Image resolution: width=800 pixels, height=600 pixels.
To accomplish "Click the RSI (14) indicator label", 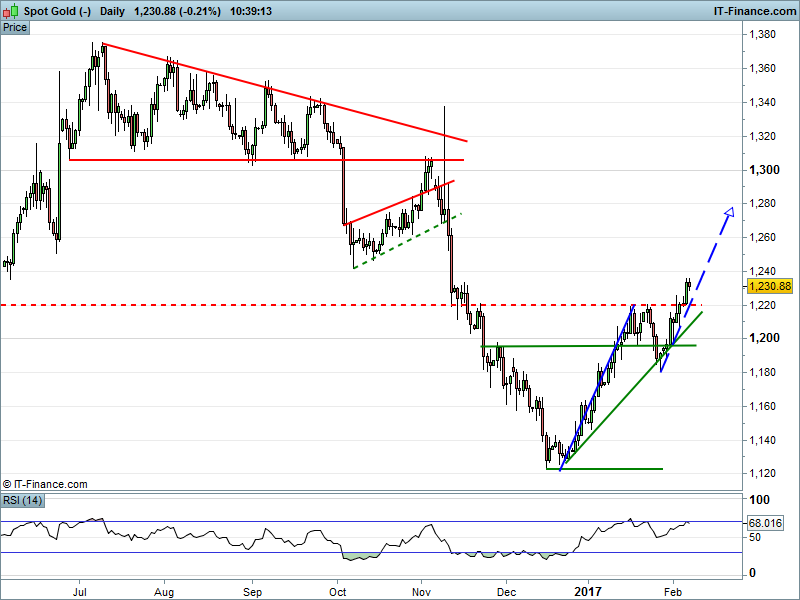I will pyautogui.click(x=22, y=500).
